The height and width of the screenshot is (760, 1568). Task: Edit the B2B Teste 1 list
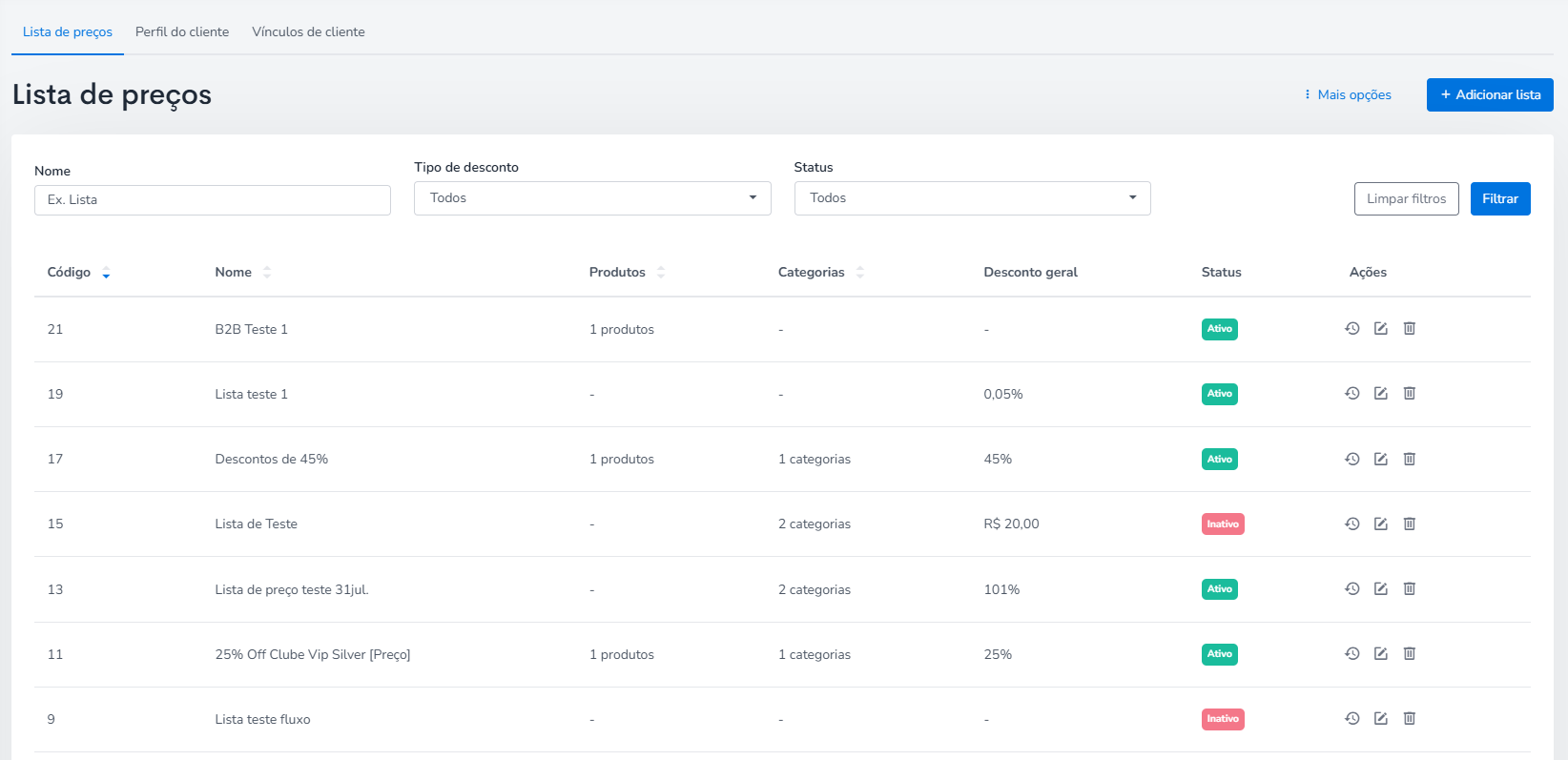tap(1381, 328)
